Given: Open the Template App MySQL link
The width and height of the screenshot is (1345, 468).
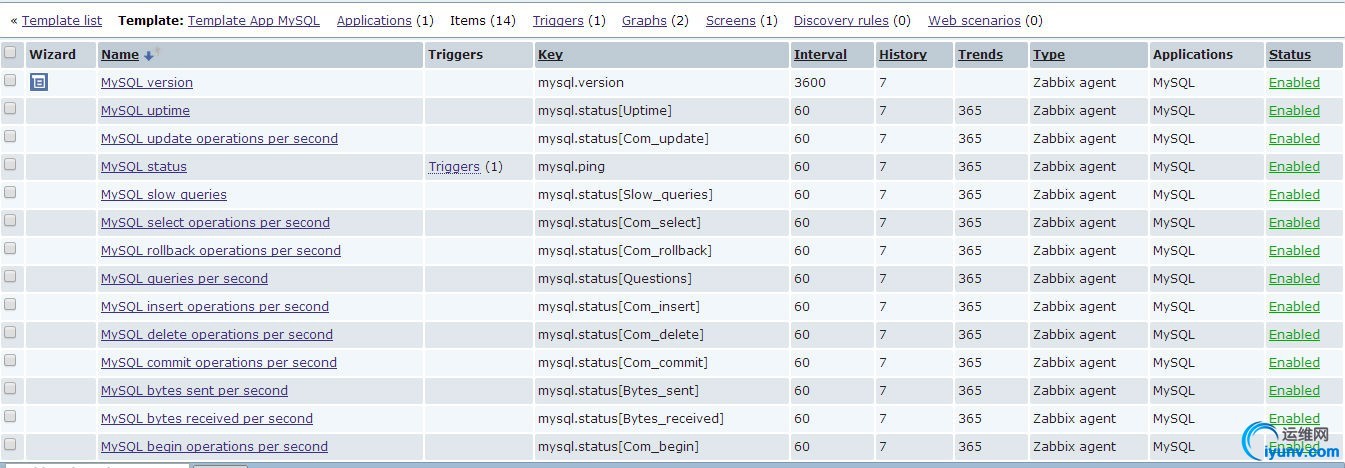Looking at the screenshot, I should point(254,20).
